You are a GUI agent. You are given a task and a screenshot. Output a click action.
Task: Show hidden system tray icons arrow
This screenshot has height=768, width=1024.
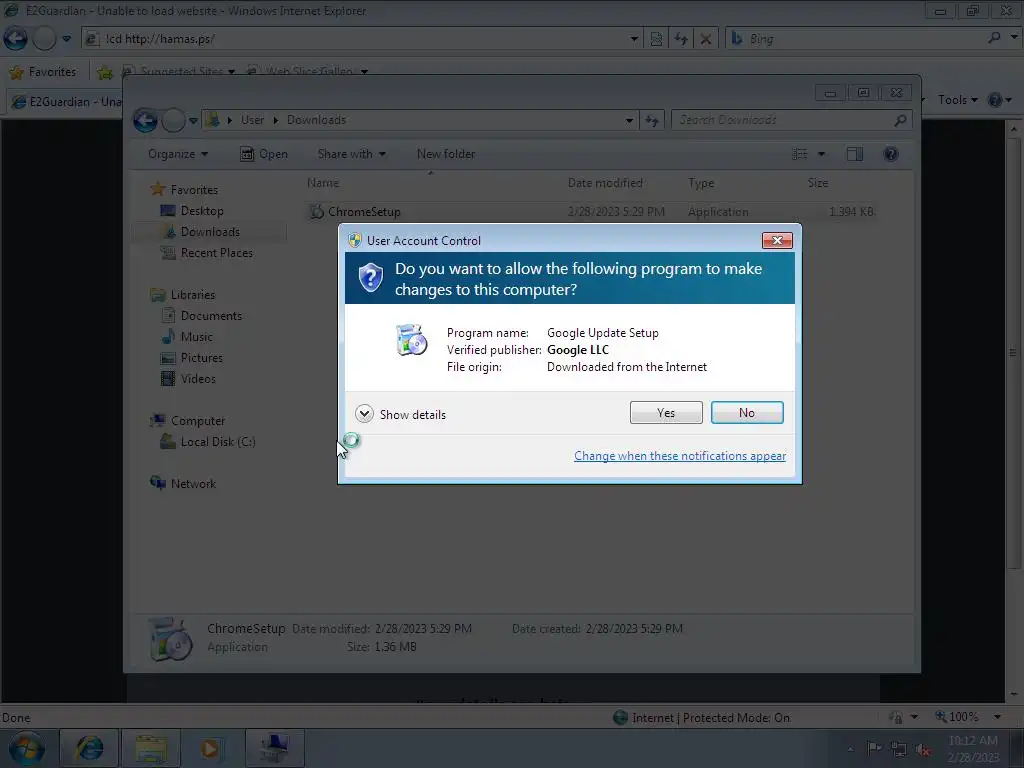[x=850, y=749]
